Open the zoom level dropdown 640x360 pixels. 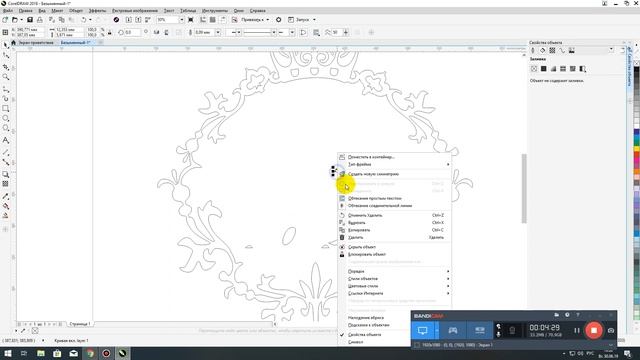tap(182, 20)
